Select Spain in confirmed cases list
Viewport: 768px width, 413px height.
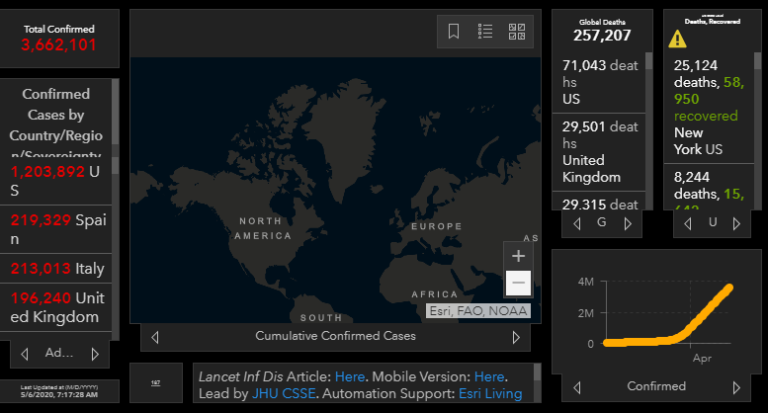click(58, 230)
